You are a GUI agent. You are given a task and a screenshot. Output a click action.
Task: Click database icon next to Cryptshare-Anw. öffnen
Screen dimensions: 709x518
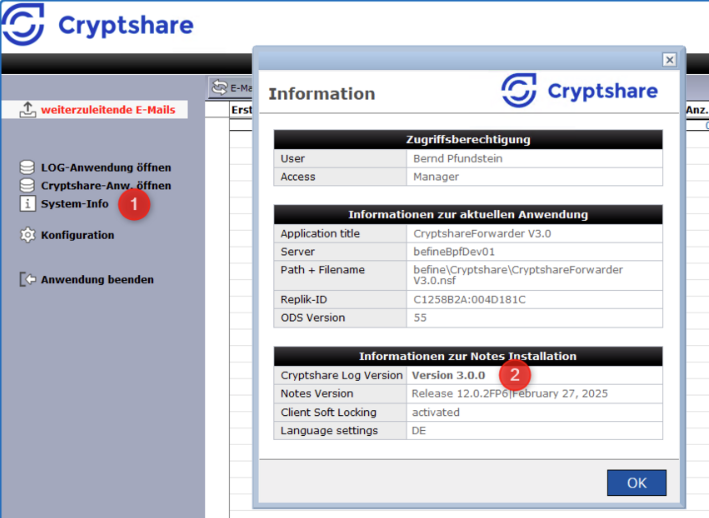coord(27,185)
